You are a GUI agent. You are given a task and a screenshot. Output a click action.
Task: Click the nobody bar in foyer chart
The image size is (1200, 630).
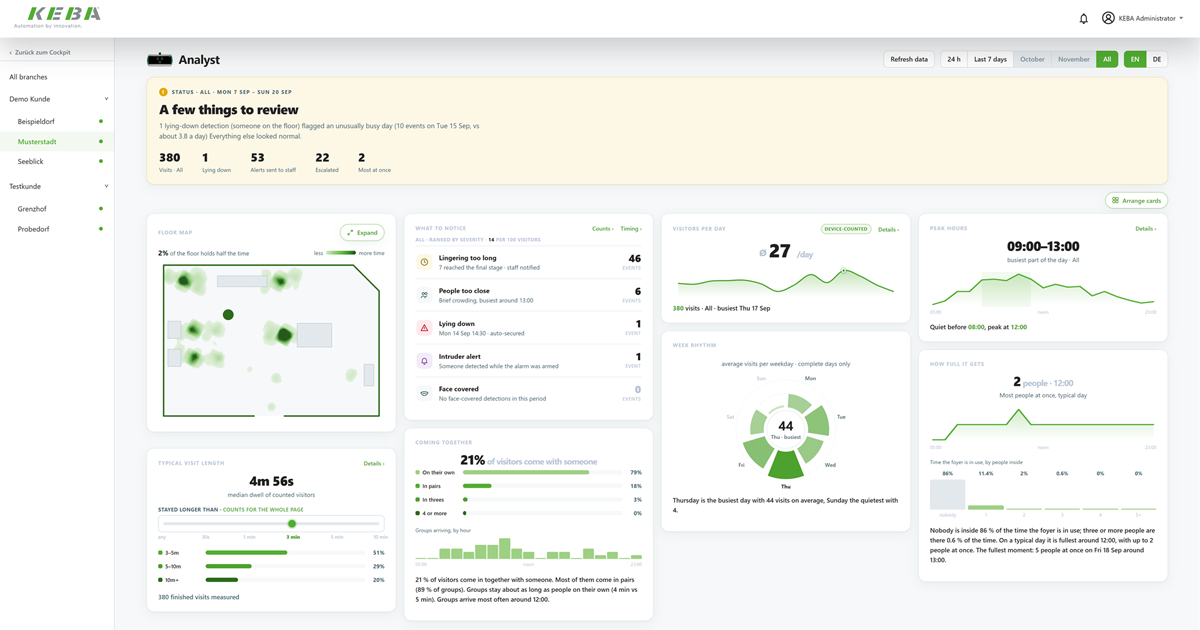(948, 494)
